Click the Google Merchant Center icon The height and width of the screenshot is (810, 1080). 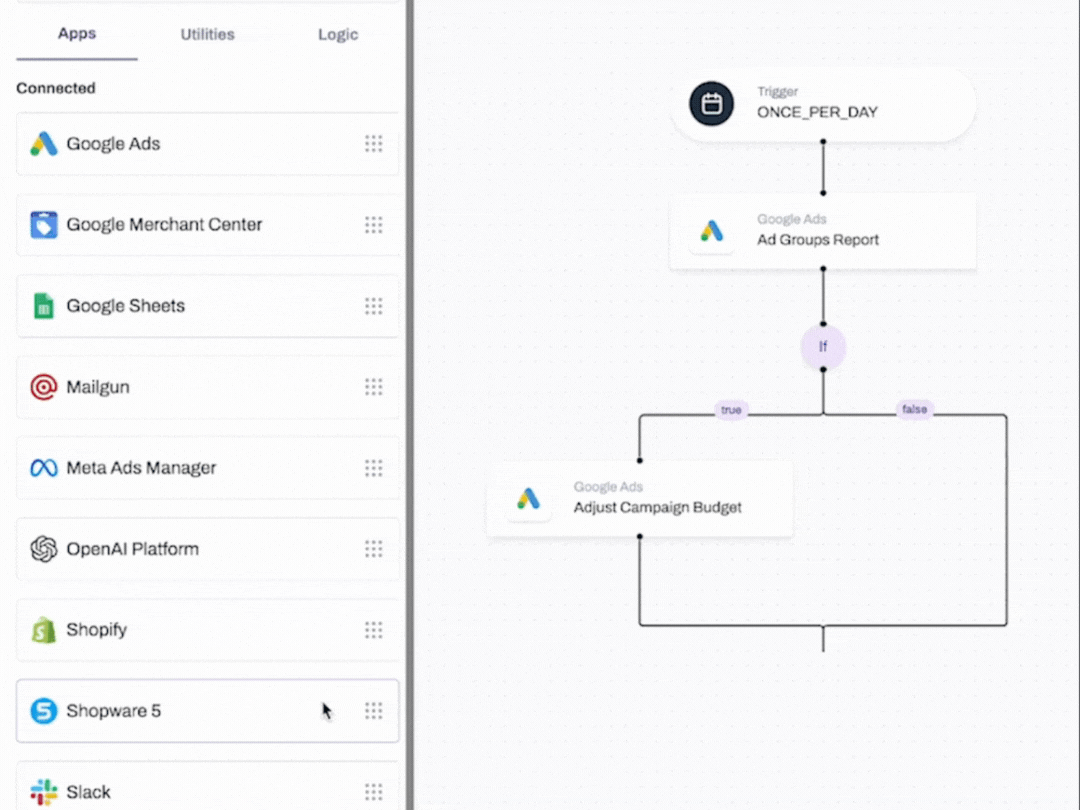(43, 225)
